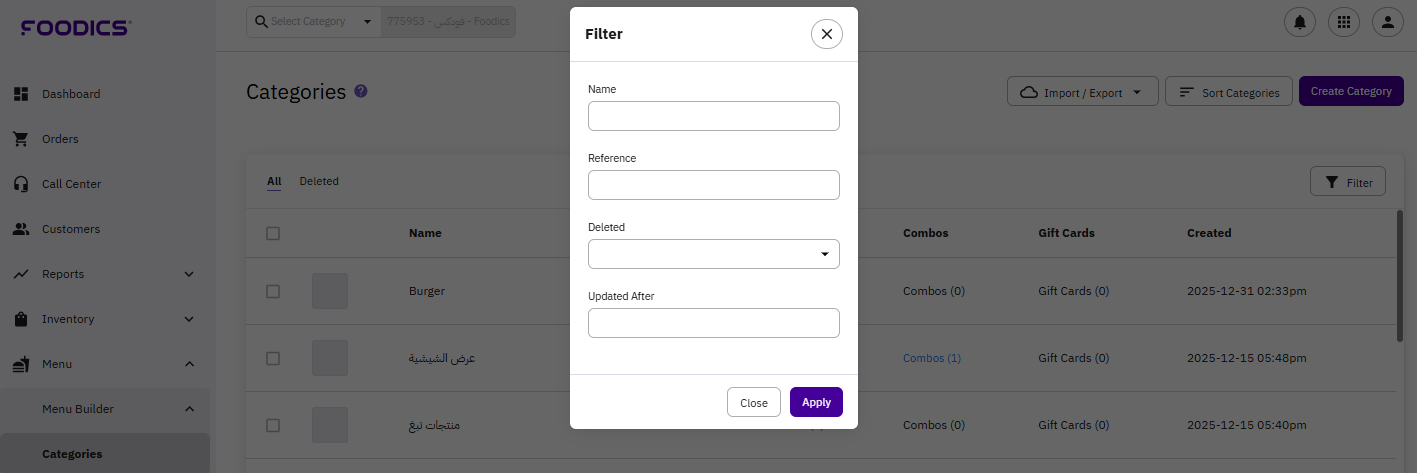The image size is (1417, 473).
Task: Close the Filter dialog with X
Action: [826, 34]
